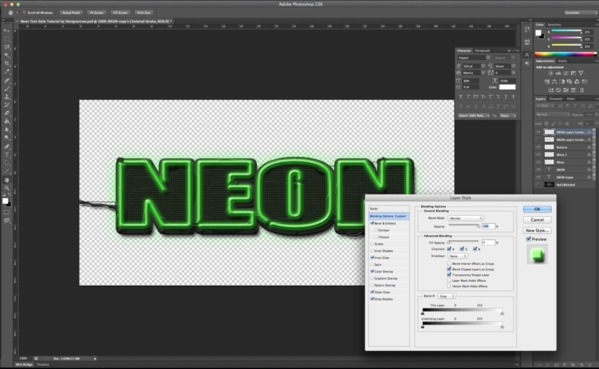The image size is (599, 369).
Task: Uncheck the Preview checkbox
Action: click(529, 239)
